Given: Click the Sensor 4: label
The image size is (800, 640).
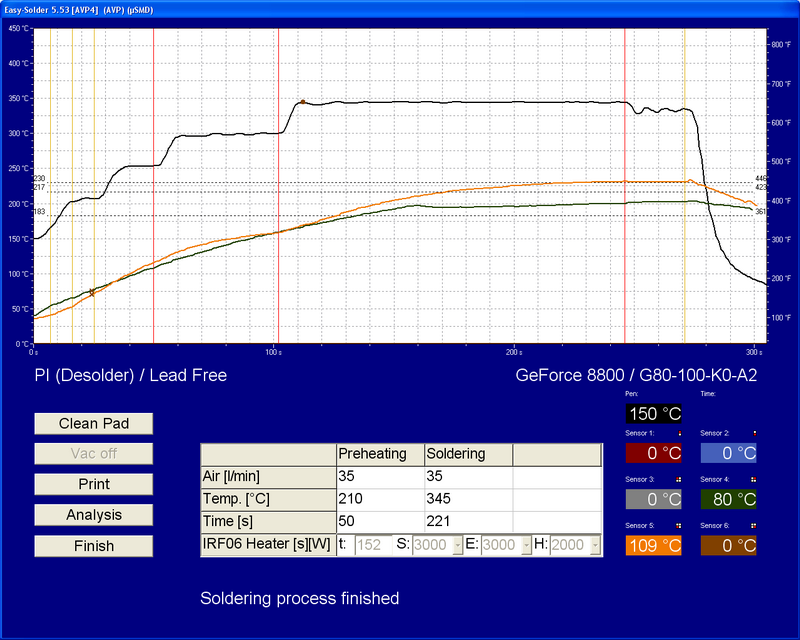Looking at the screenshot, I should click(715, 479).
